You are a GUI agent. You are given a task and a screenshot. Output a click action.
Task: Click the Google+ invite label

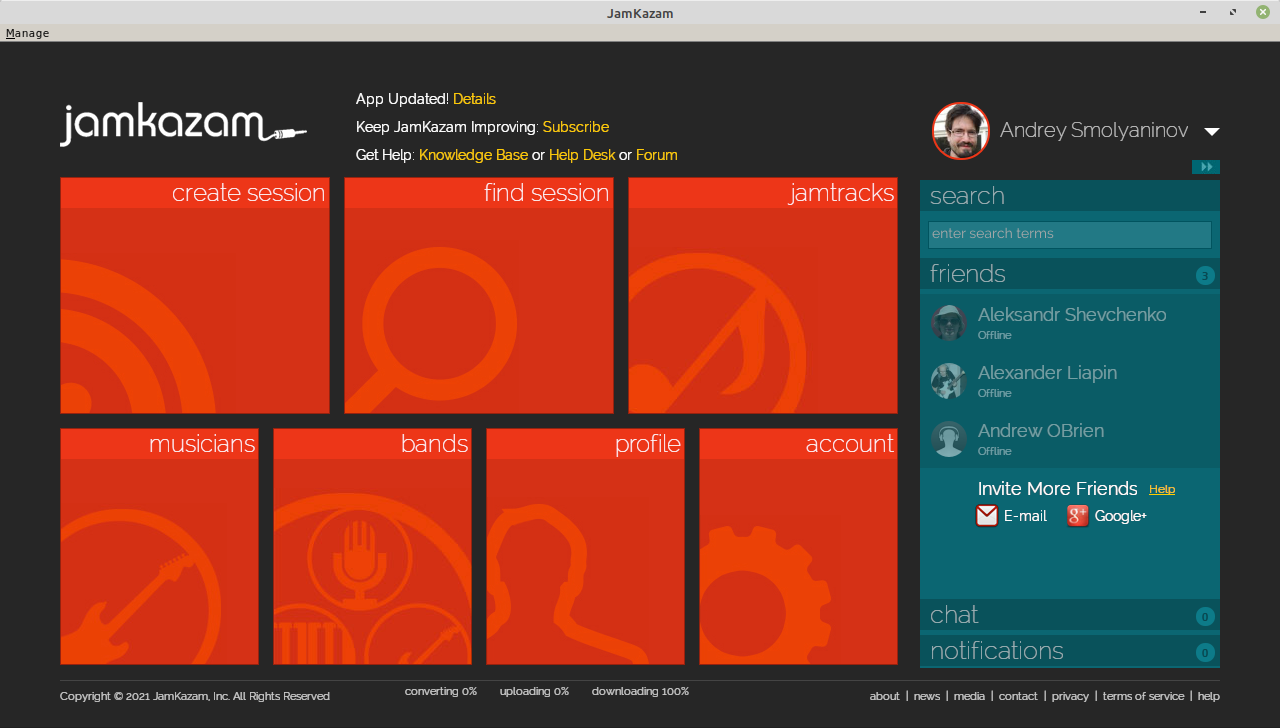[1121, 516]
